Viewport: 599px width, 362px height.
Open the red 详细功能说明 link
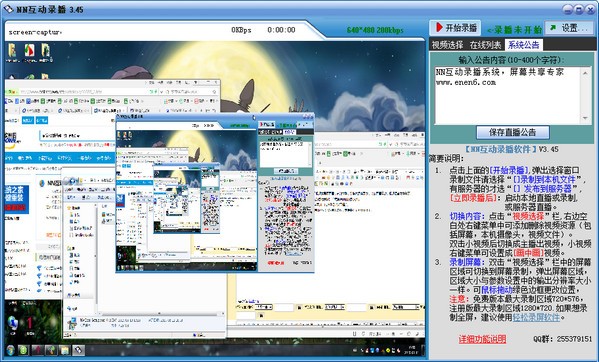point(482,339)
